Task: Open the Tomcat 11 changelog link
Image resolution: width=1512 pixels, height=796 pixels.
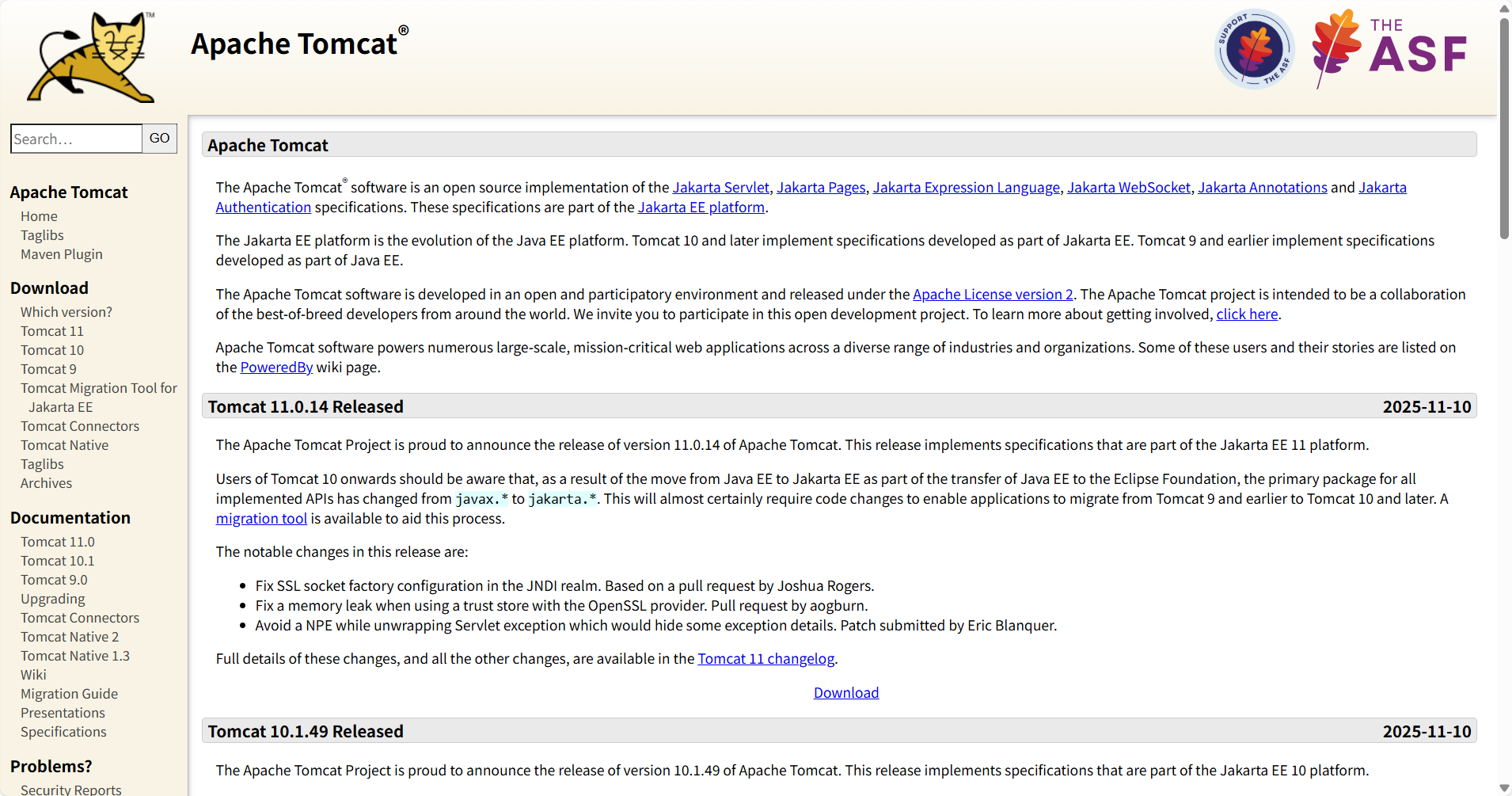Action: coord(766,659)
